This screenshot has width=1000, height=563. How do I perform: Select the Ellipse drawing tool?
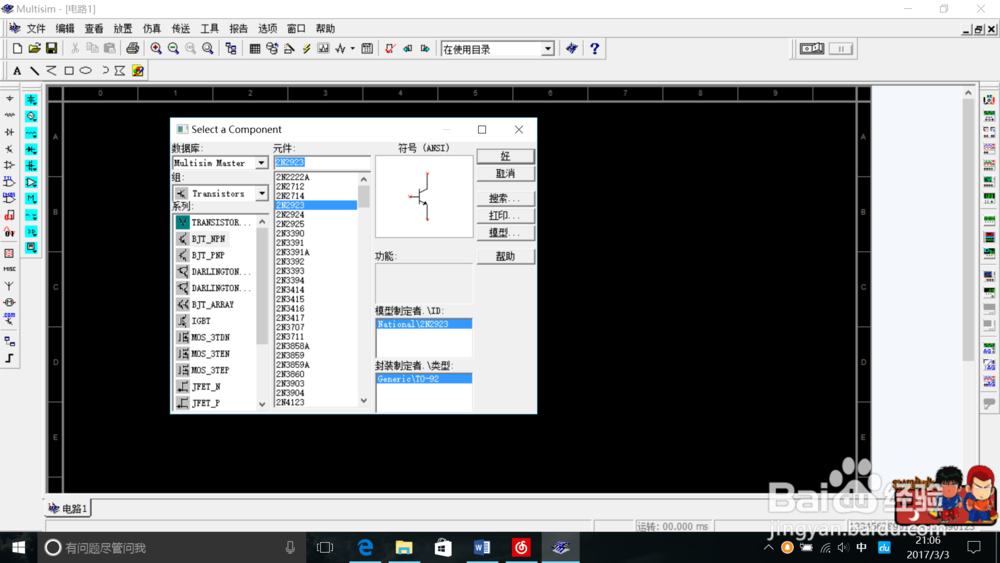click(x=86, y=71)
